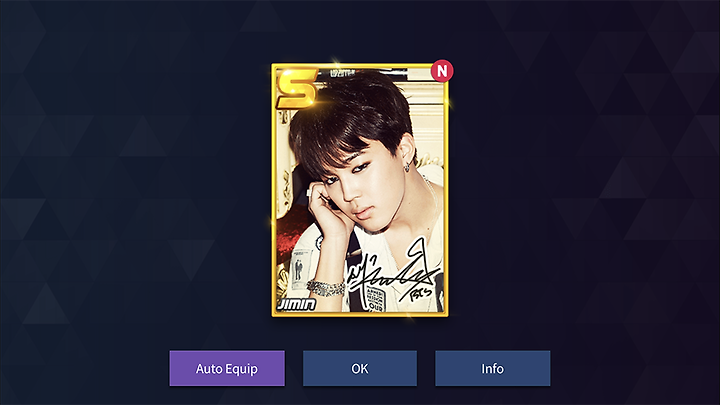Click the JIMIN name label on card
Viewport: 720px width, 405px height.
point(296,304)
